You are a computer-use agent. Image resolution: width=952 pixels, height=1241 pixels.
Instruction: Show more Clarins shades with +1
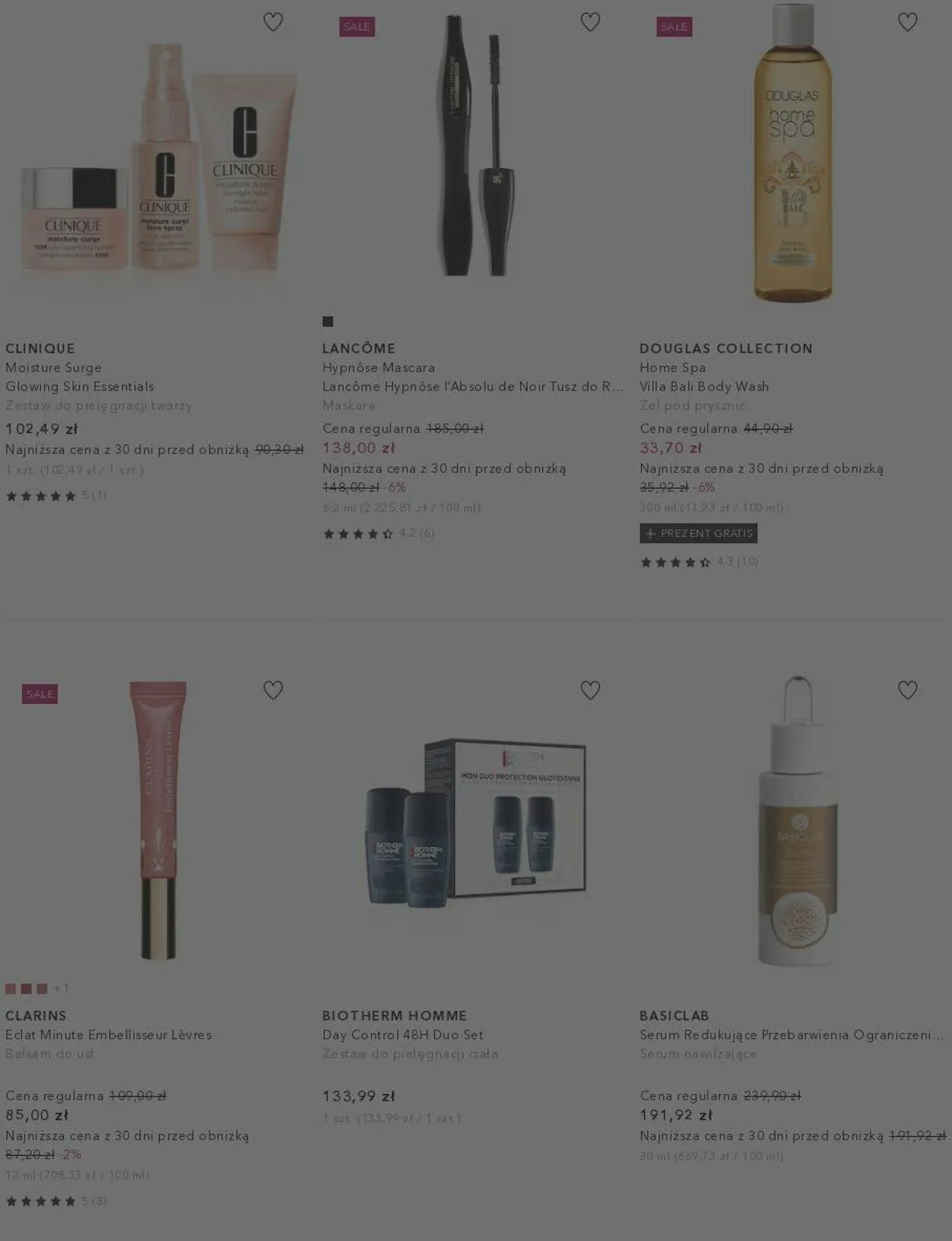(x=61, y=989)
